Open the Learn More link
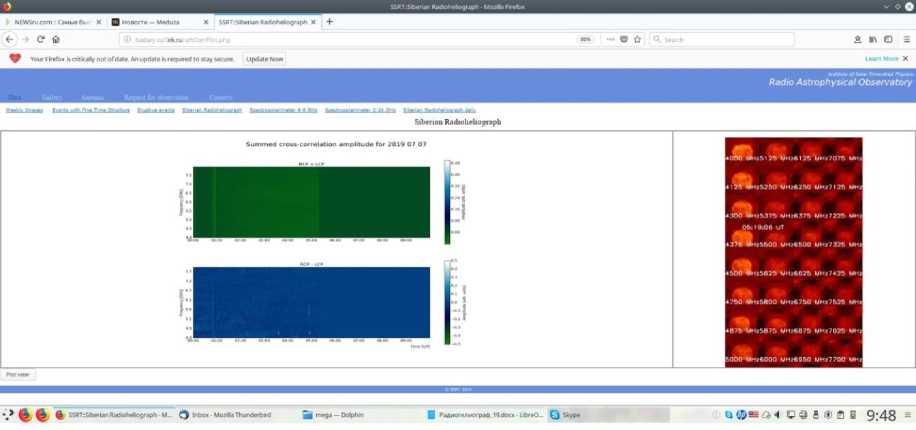 point(881,59)
